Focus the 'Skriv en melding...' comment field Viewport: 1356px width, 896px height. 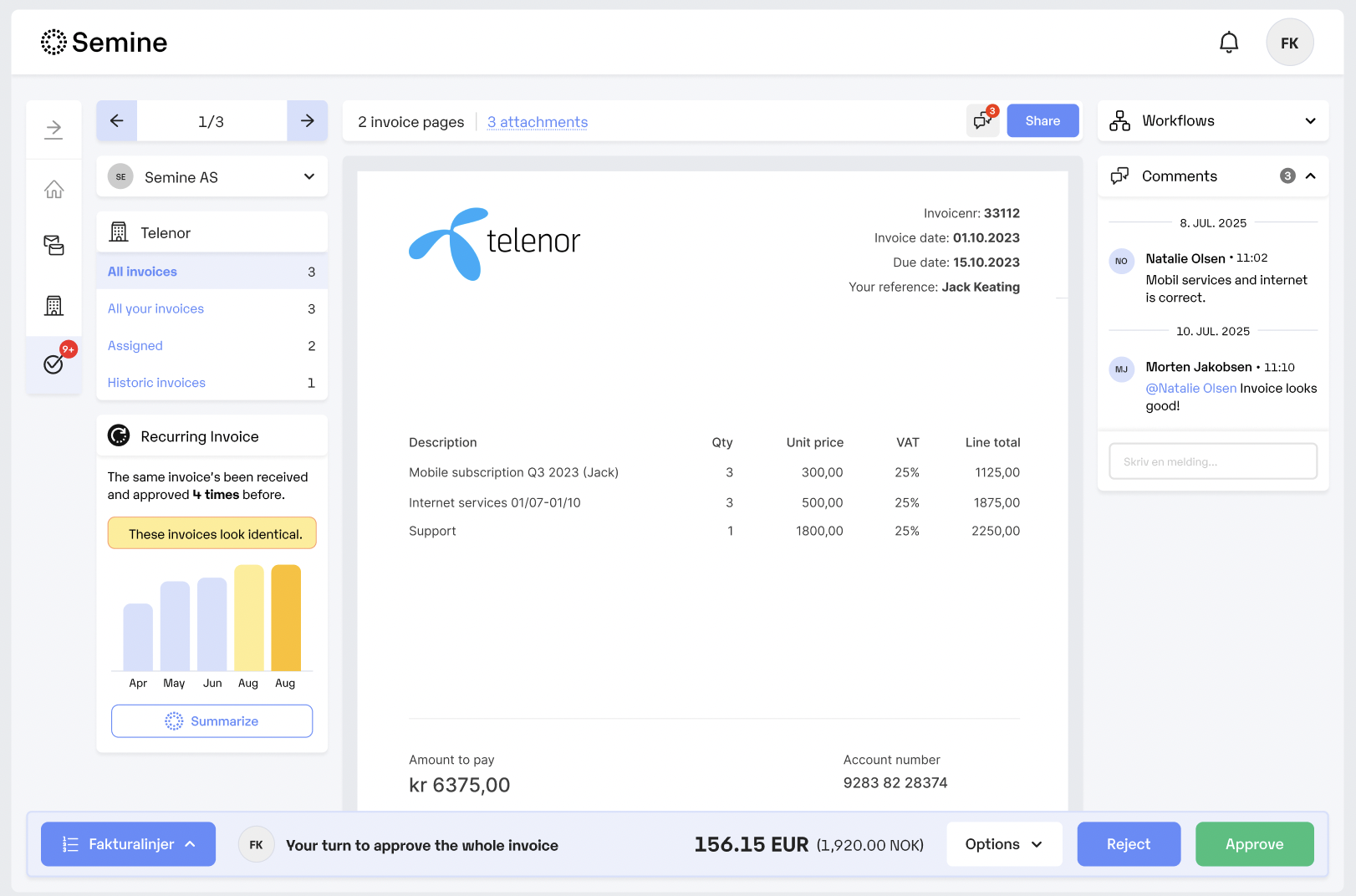[1212, 461]
